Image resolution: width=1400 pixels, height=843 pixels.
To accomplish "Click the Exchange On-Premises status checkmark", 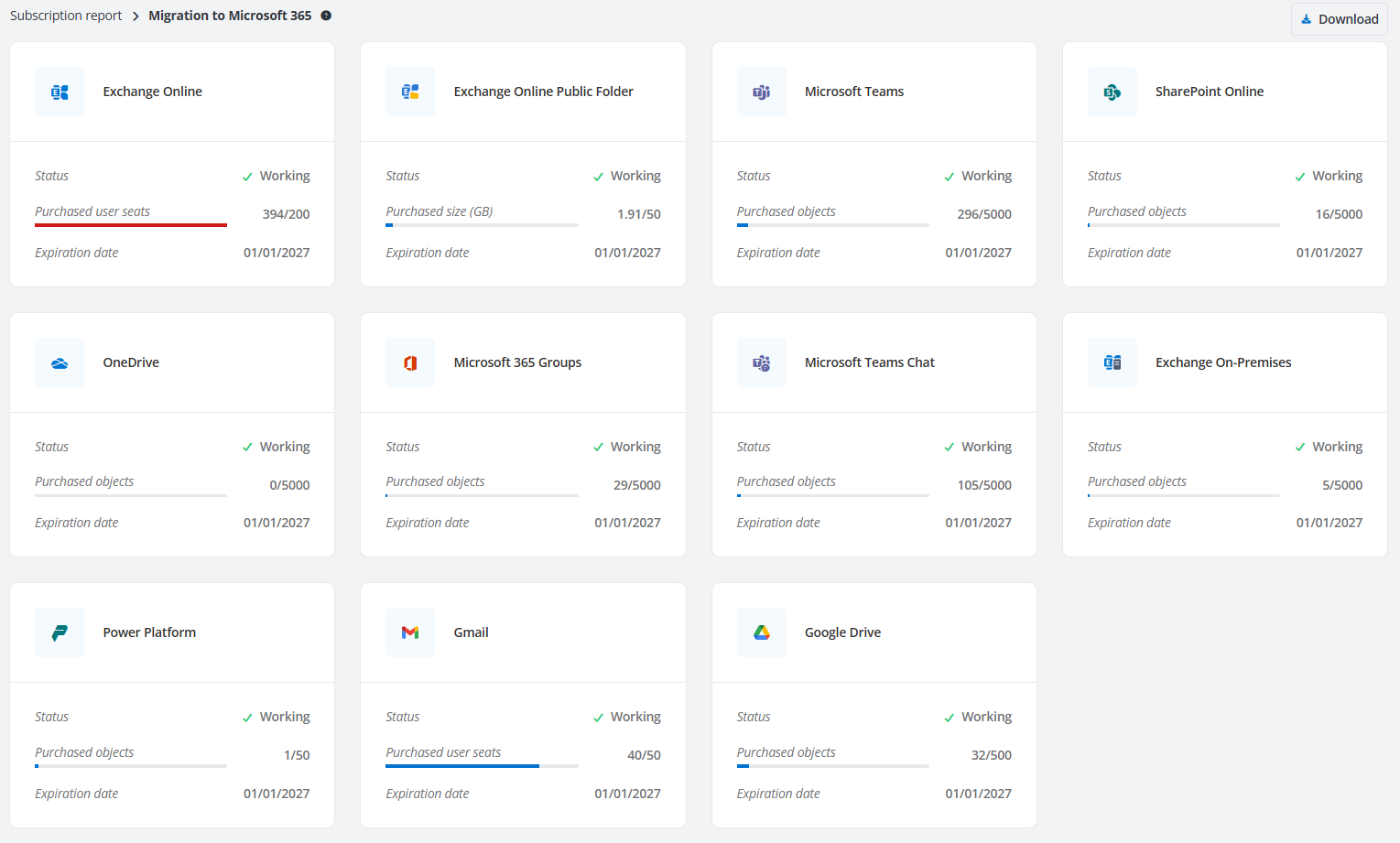I will point(1300,448).
